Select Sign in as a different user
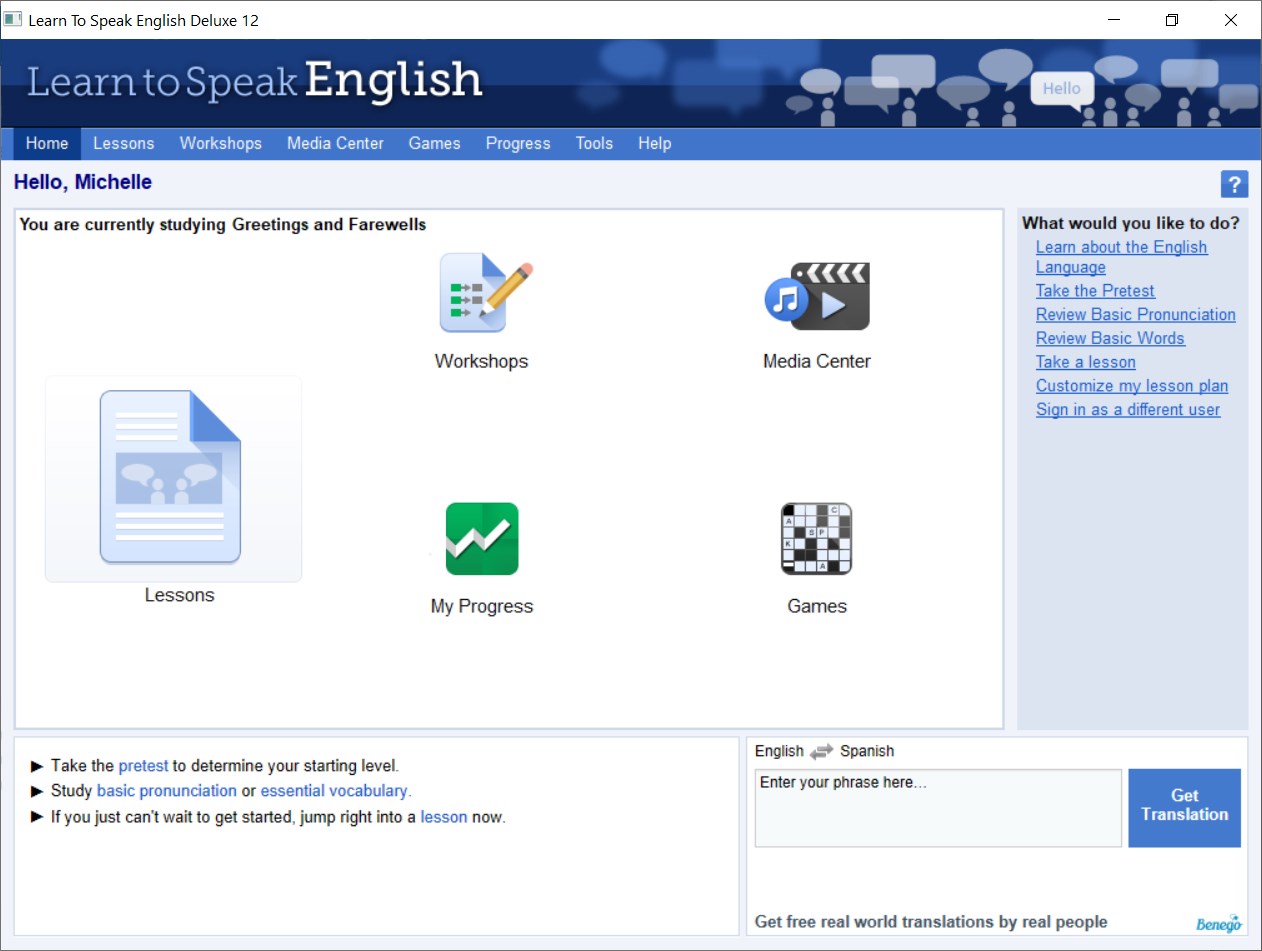The width and height of the screenshot is (1262, 951). [x=1128, y=409]
